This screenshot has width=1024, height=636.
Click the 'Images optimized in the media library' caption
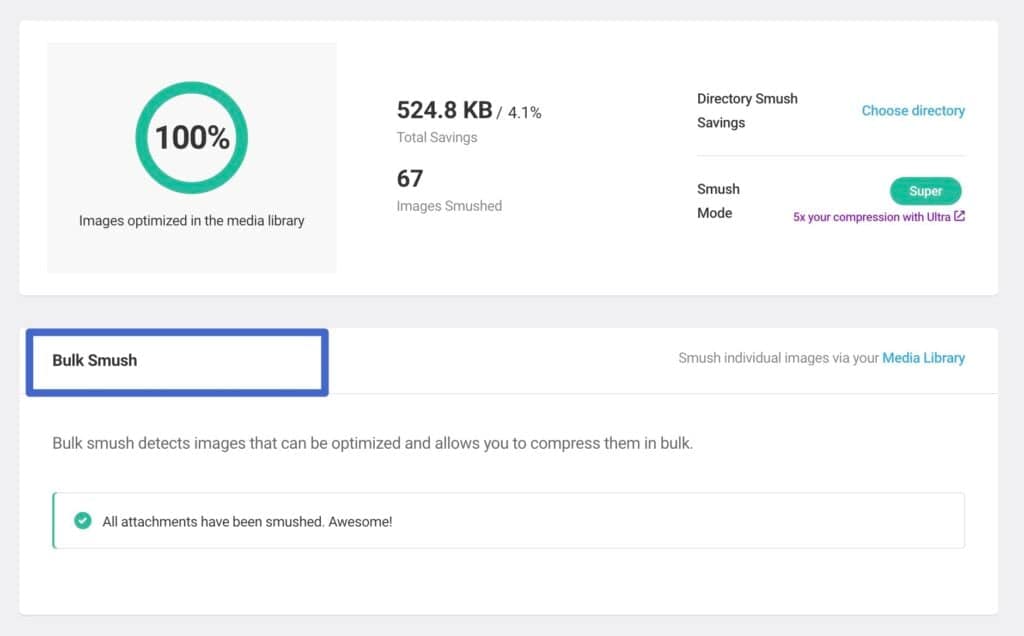192,220
